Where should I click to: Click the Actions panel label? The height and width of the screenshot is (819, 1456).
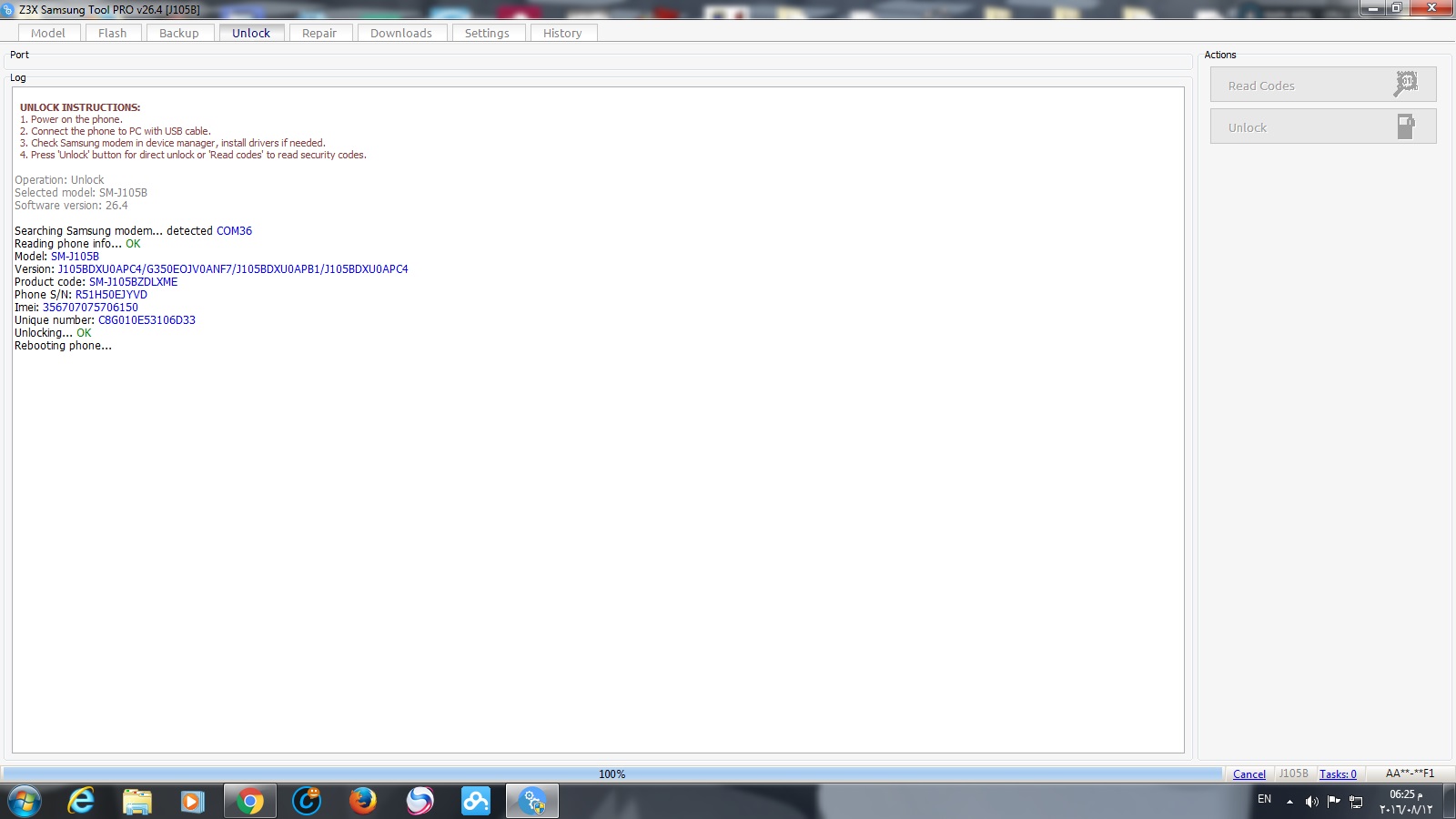1220,55
